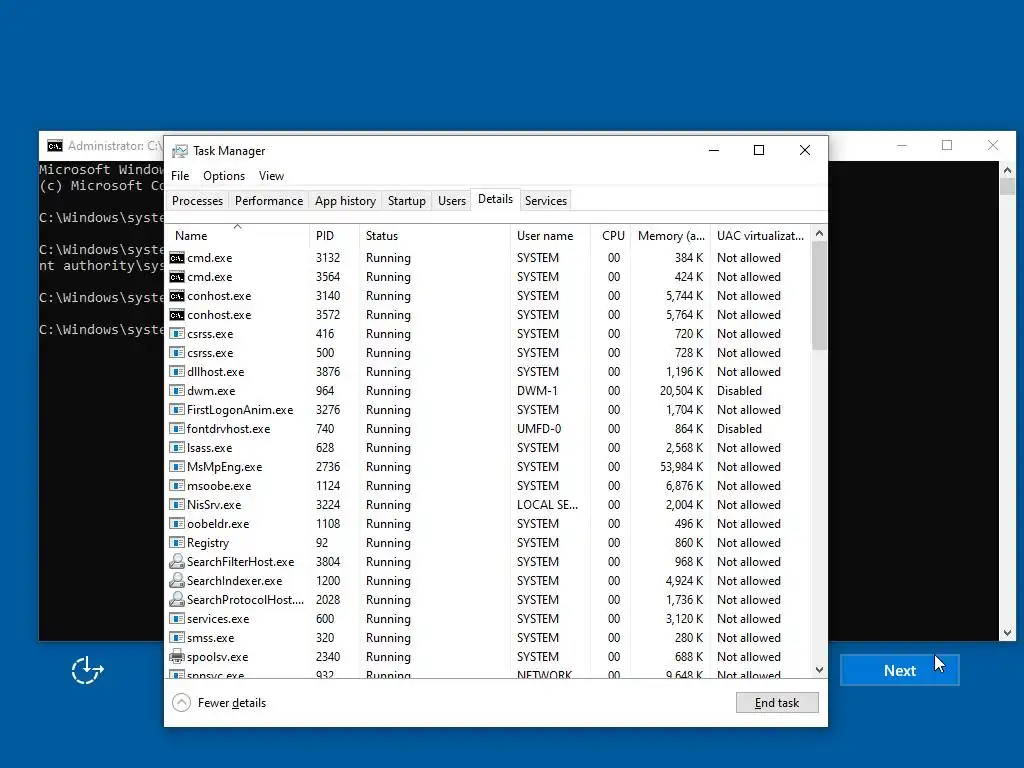Screen dimensions: 1024x768
Task: Click the lsass.exe process icon
Action: pyautogui.click(x=176, y=447)
